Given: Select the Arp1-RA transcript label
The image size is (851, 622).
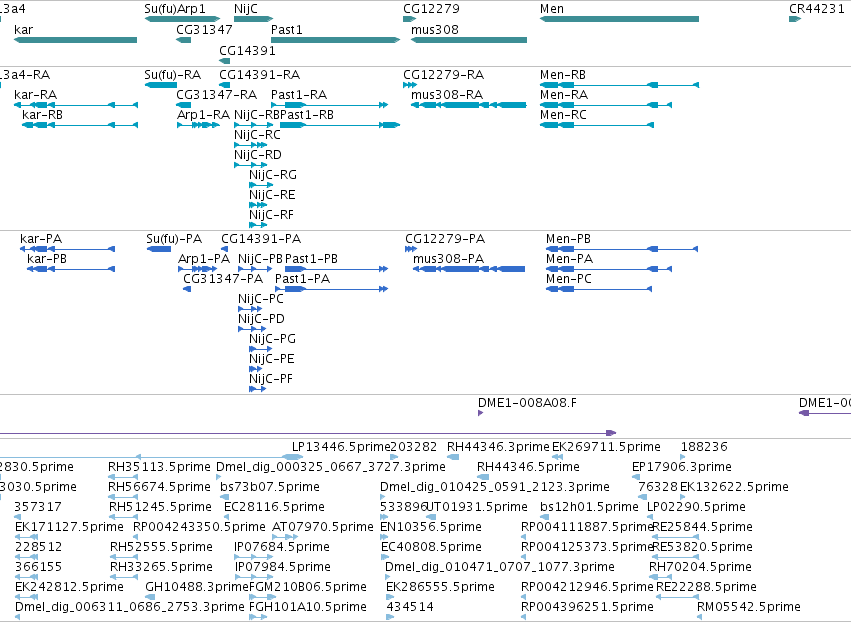Looking at the screenshot, I should 204,115.
